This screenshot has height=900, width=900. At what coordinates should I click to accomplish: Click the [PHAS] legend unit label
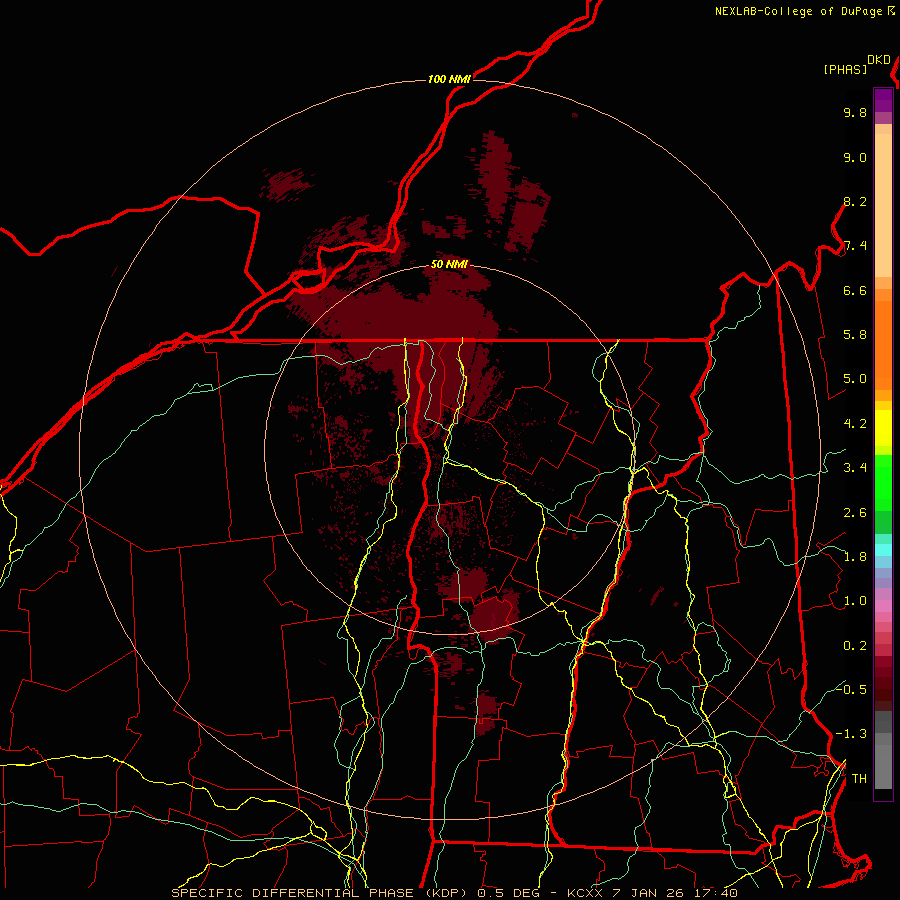[x=845, y=69]
